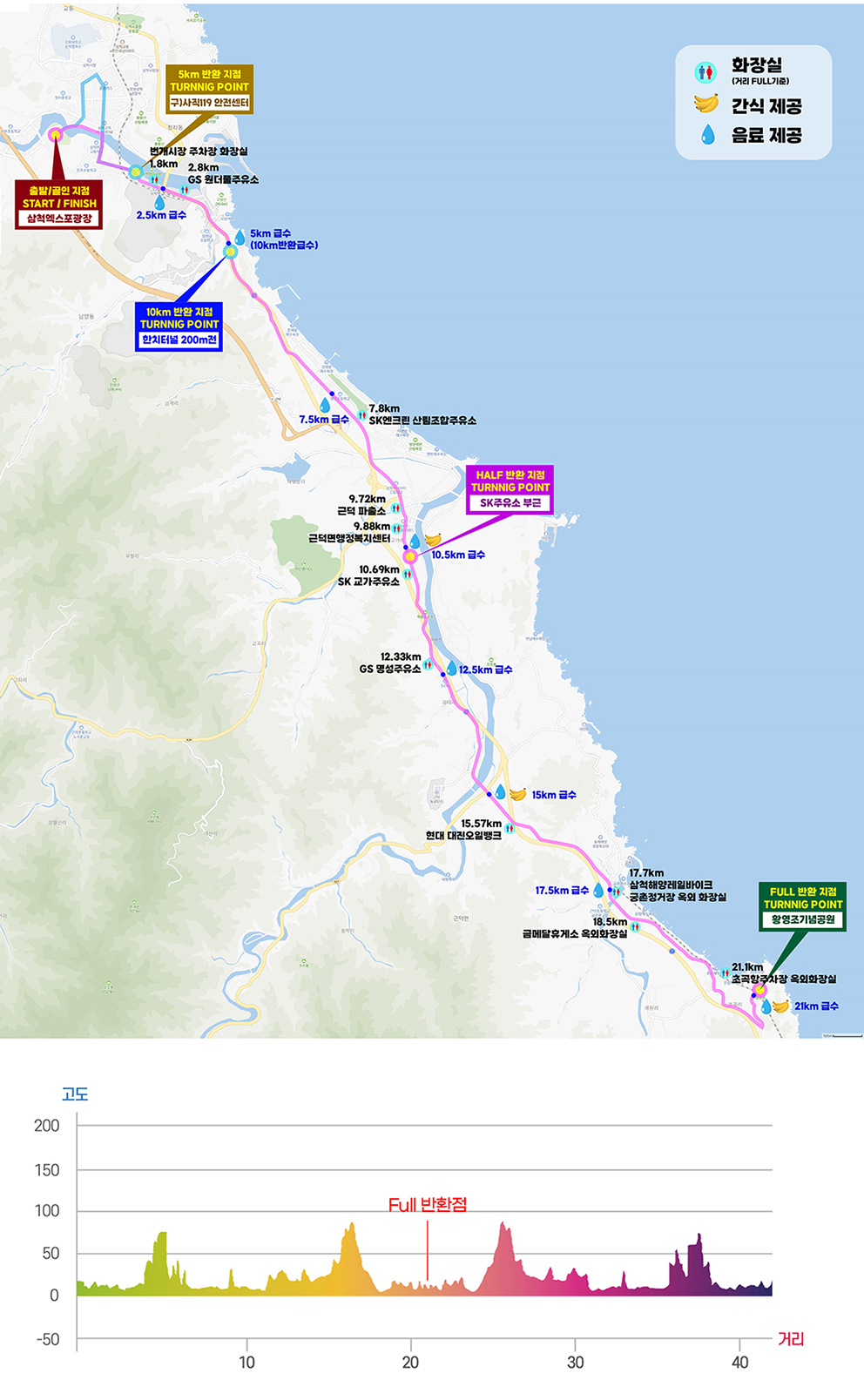Click the water drop at 21km 급수
The height and width of the screenshot is (1400, 864).
click(x=766, y=1006)
